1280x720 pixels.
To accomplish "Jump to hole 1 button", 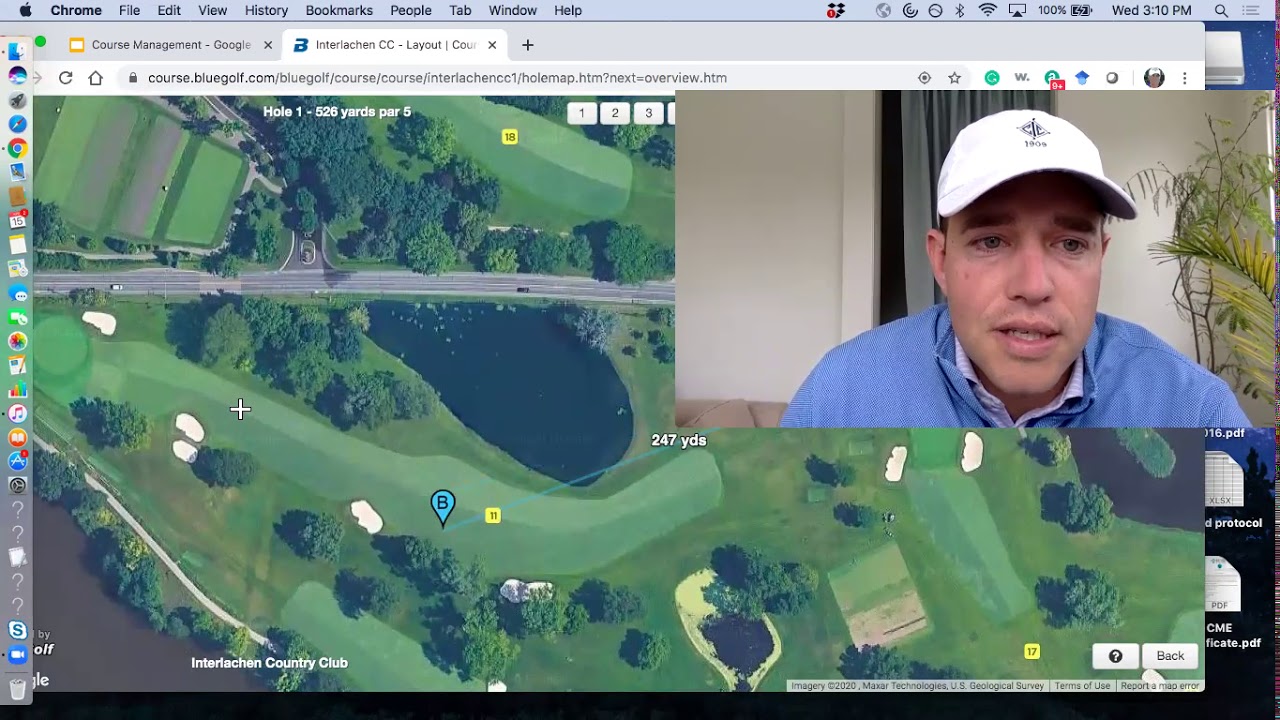I will point(582,113).
